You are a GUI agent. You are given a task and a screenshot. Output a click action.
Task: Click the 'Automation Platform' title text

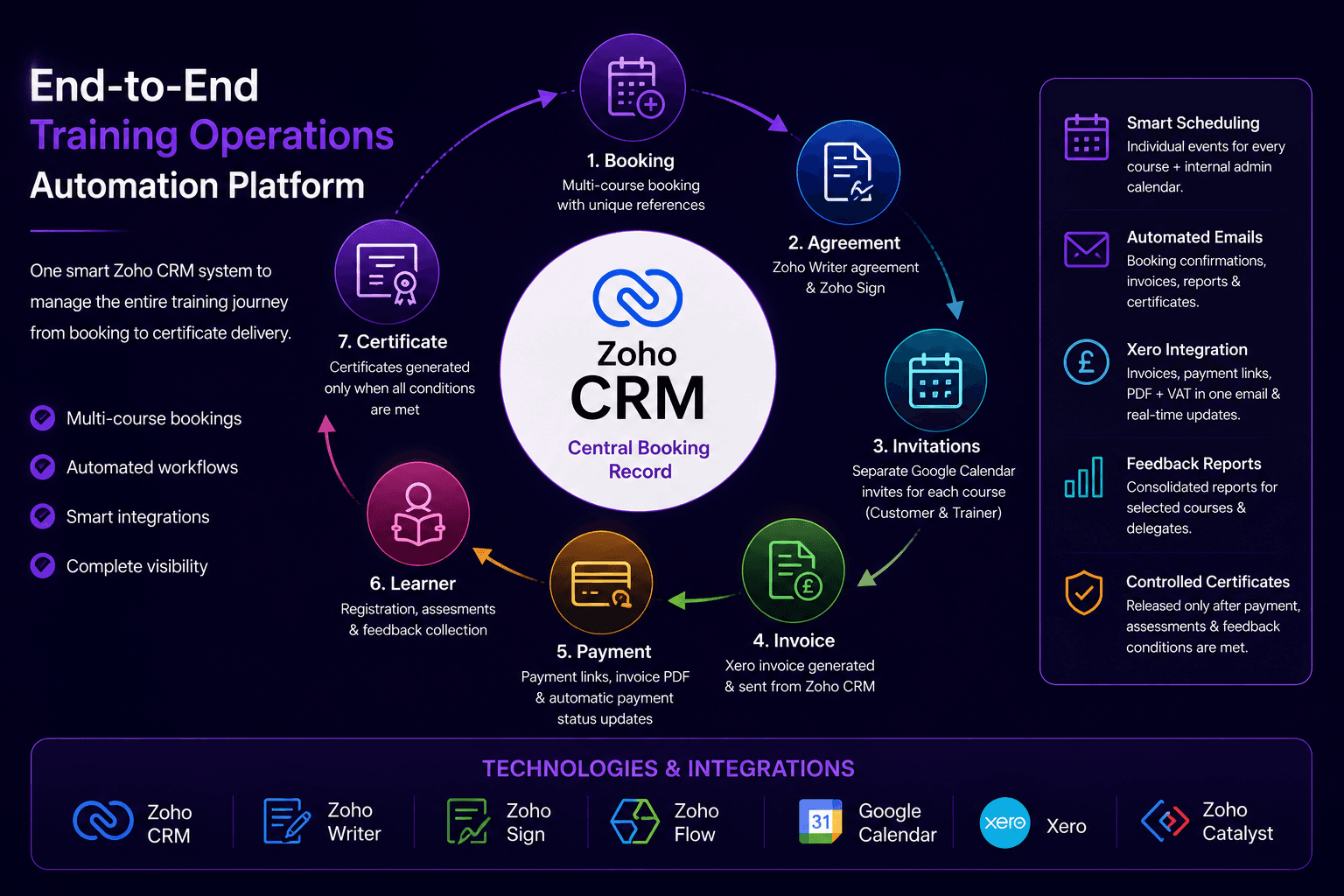197,185
